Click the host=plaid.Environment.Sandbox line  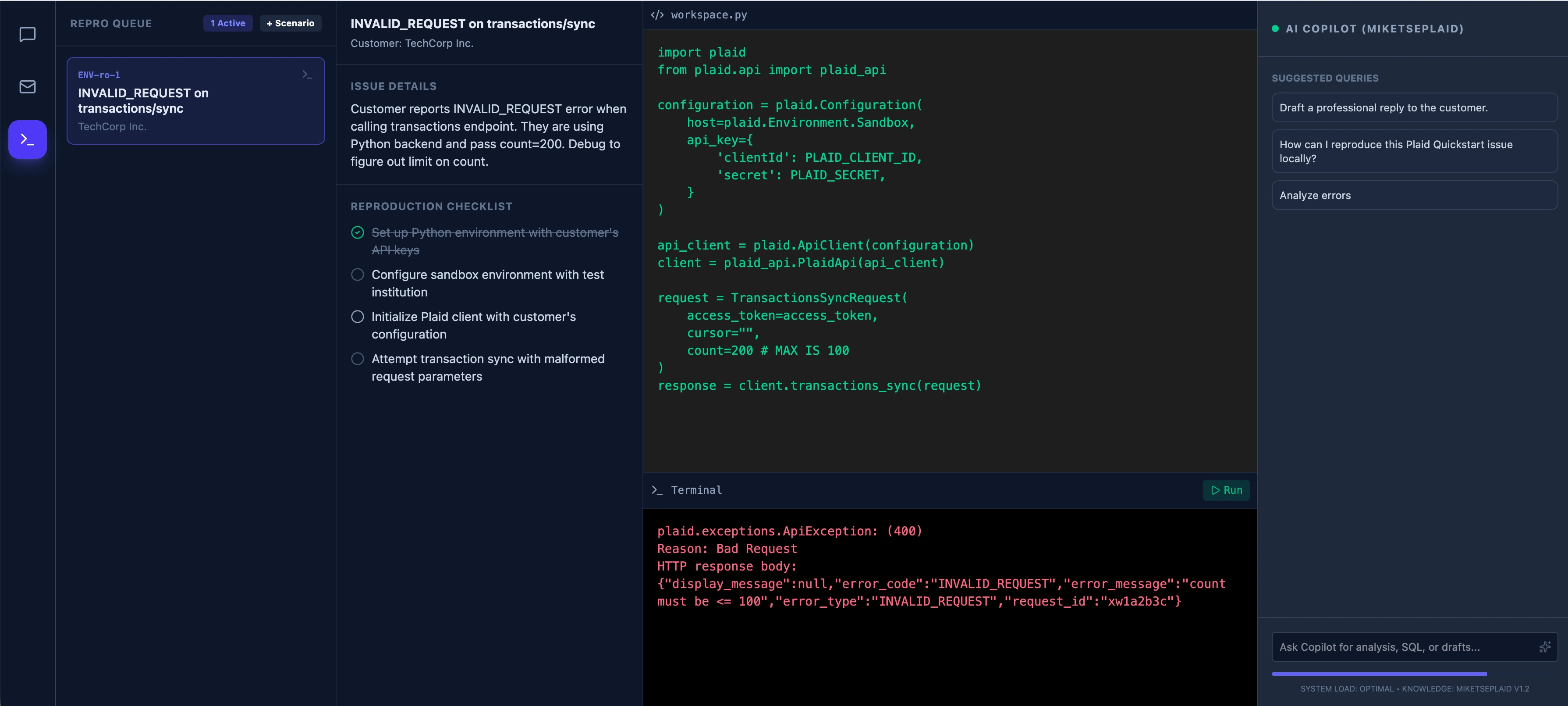coord(801,122)
